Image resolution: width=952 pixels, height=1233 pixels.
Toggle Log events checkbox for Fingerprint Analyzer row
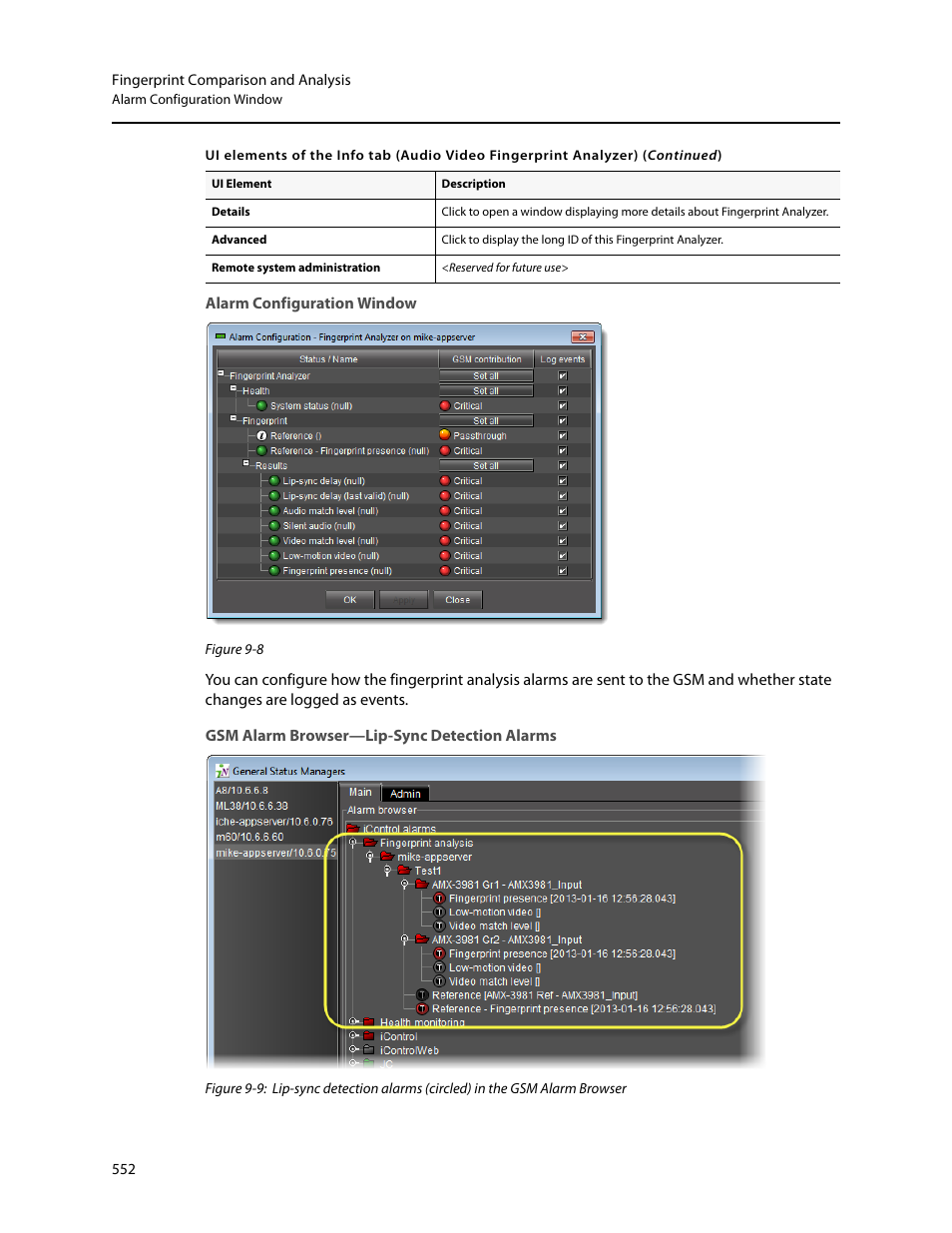point(563,376)
